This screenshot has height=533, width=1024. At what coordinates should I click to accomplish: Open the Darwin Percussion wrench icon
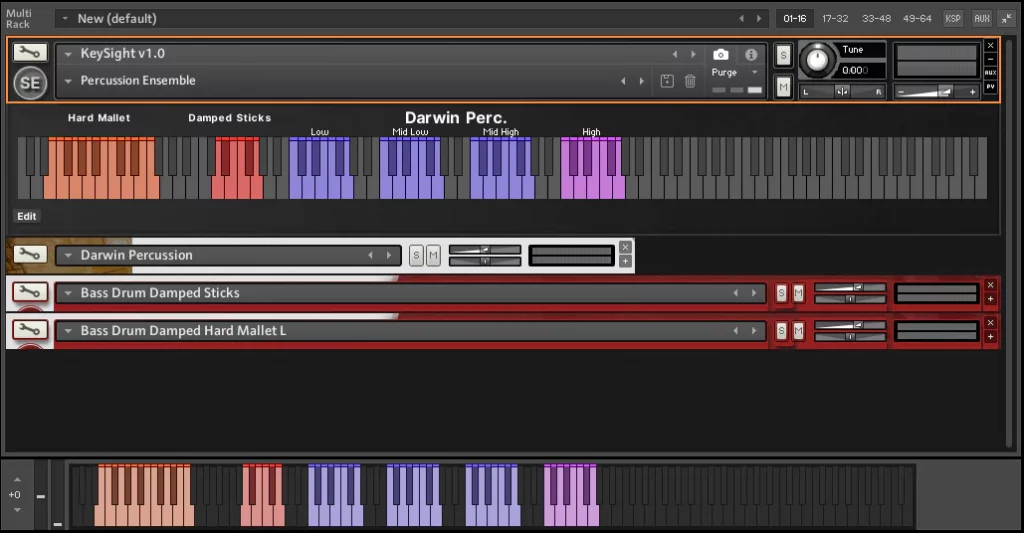[x=29, y=254]
